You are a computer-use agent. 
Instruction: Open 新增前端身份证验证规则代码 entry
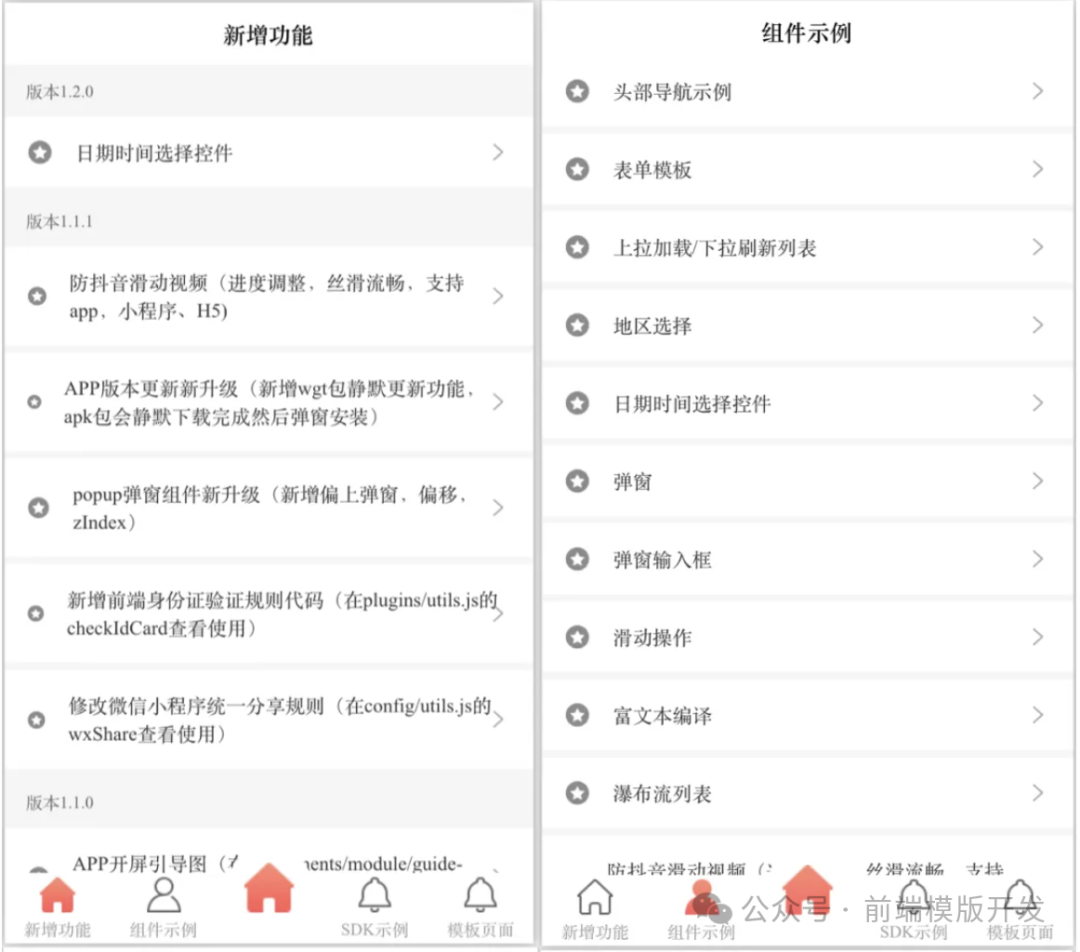[269, 613]
